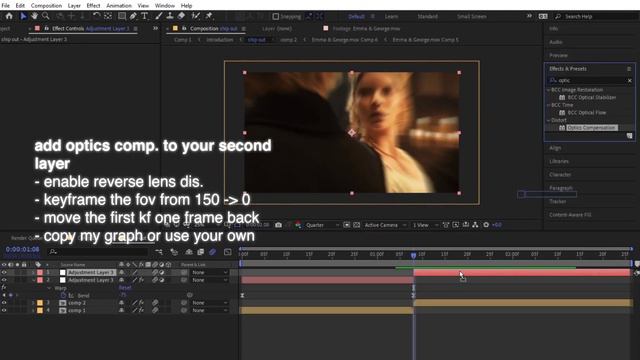Select the Rotation tool
Image resolution: width=640 pixels, height=360 pixels.
[x=96, y=16]
